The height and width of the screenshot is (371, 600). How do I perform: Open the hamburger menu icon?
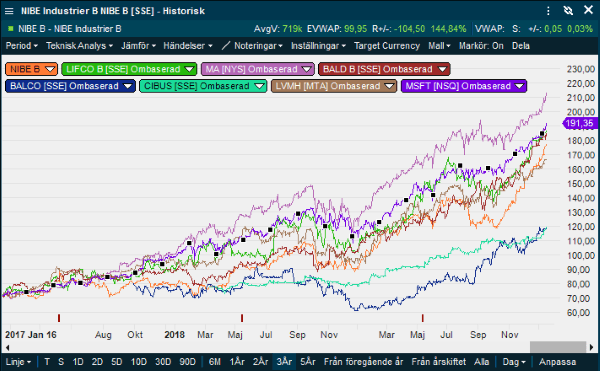coord(9,11)
